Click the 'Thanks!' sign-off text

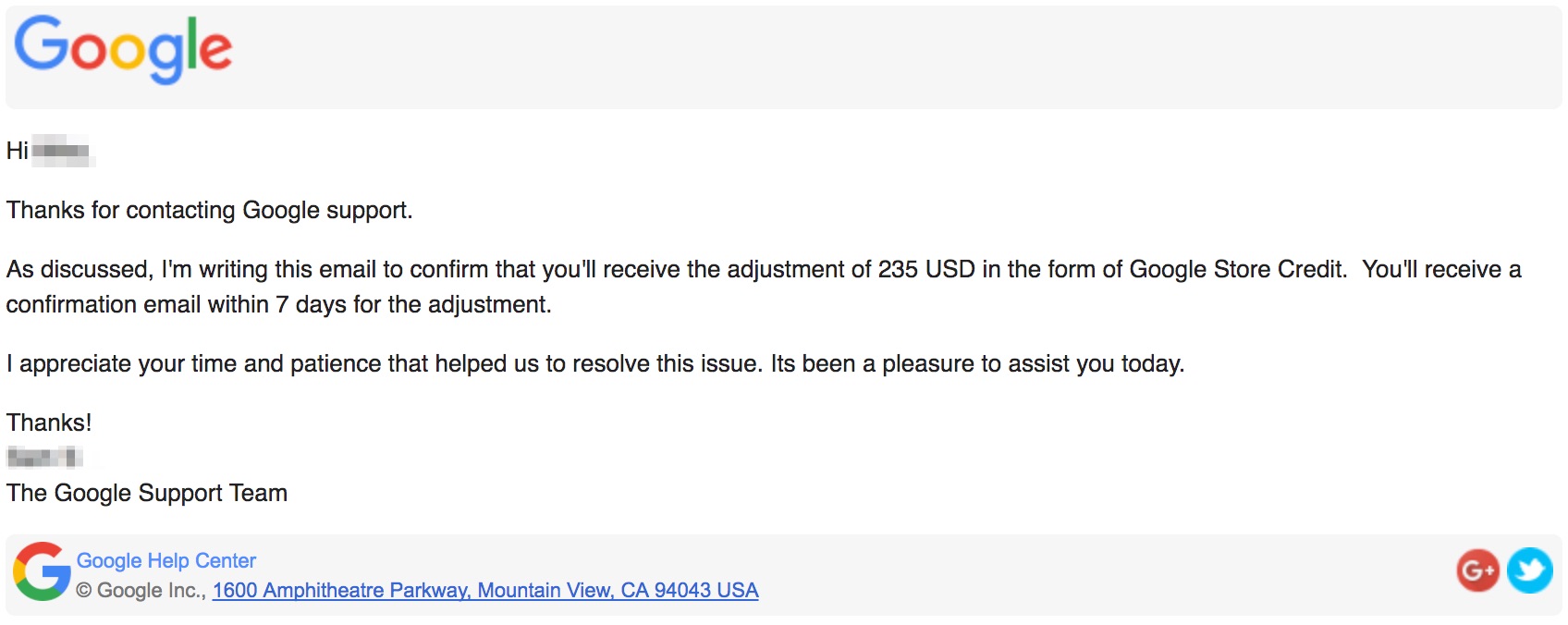49,423
